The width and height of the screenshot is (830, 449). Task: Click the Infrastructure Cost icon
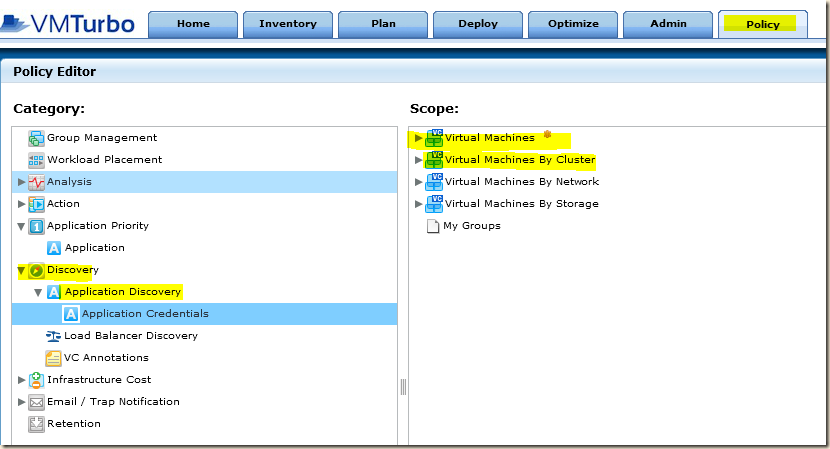(x=36, y=380)
